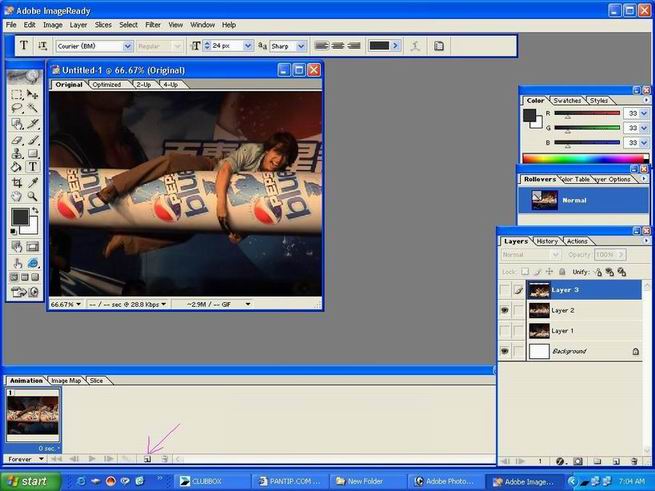Viewport: 655px width, 491px height.
Task: Switch to PANTIP.COM taskbar window
Action: pyautogui.click(x=290, y=481)
